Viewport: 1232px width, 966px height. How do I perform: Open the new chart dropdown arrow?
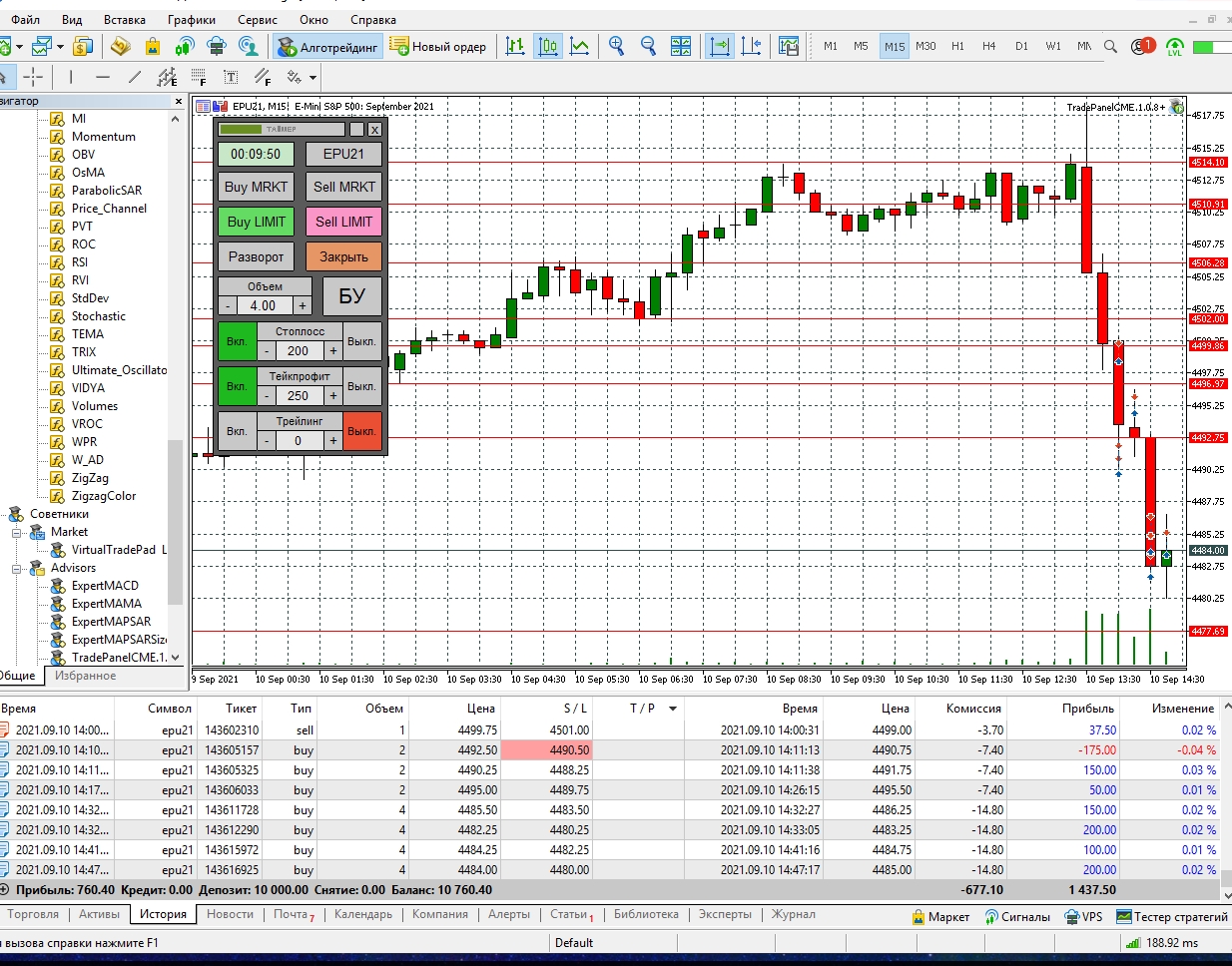pos(19,46)
